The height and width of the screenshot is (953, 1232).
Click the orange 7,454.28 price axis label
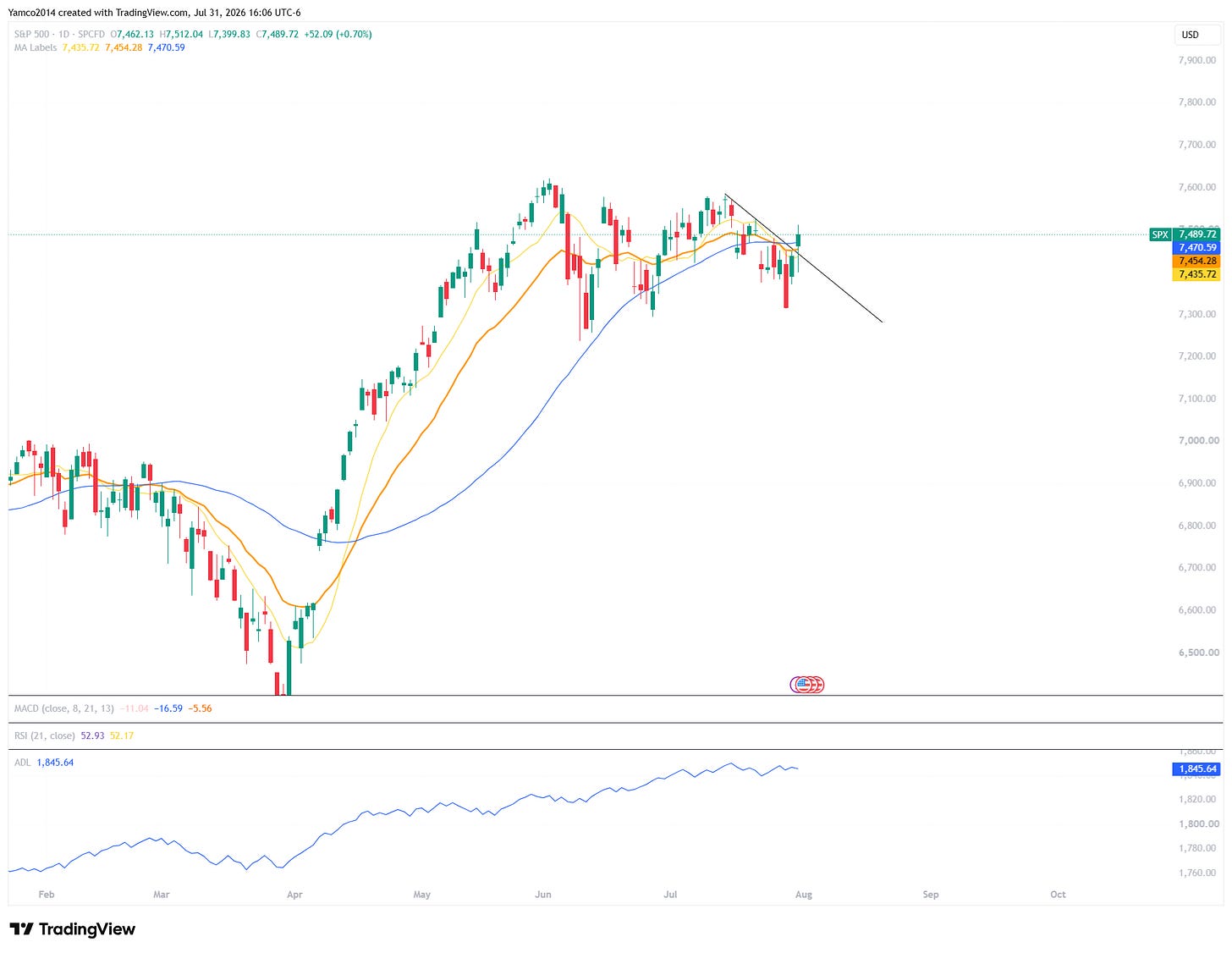point(1196,261)
